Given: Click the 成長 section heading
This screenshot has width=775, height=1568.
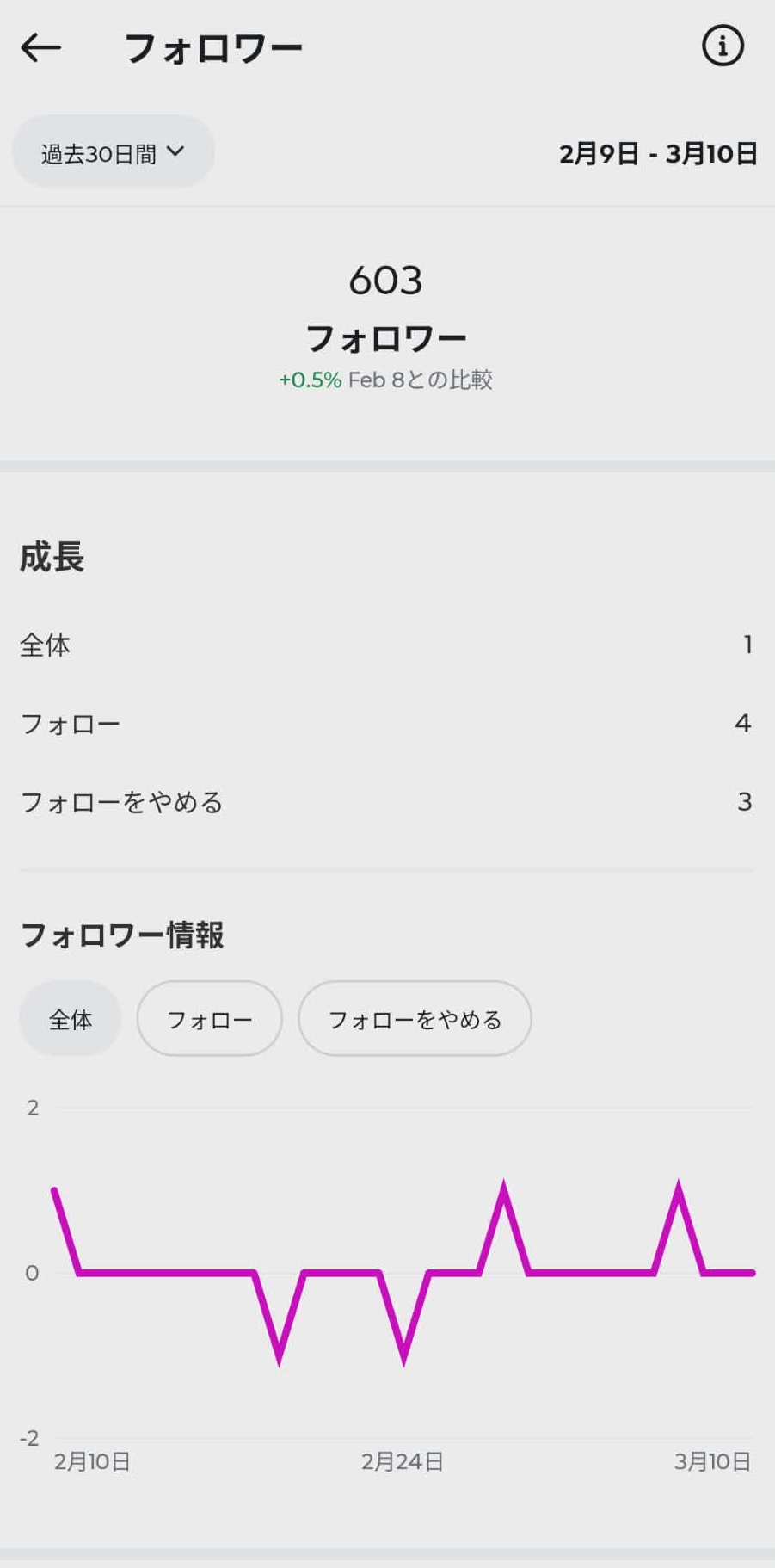Looking at the screenshot, I should (x=52, y=557).
